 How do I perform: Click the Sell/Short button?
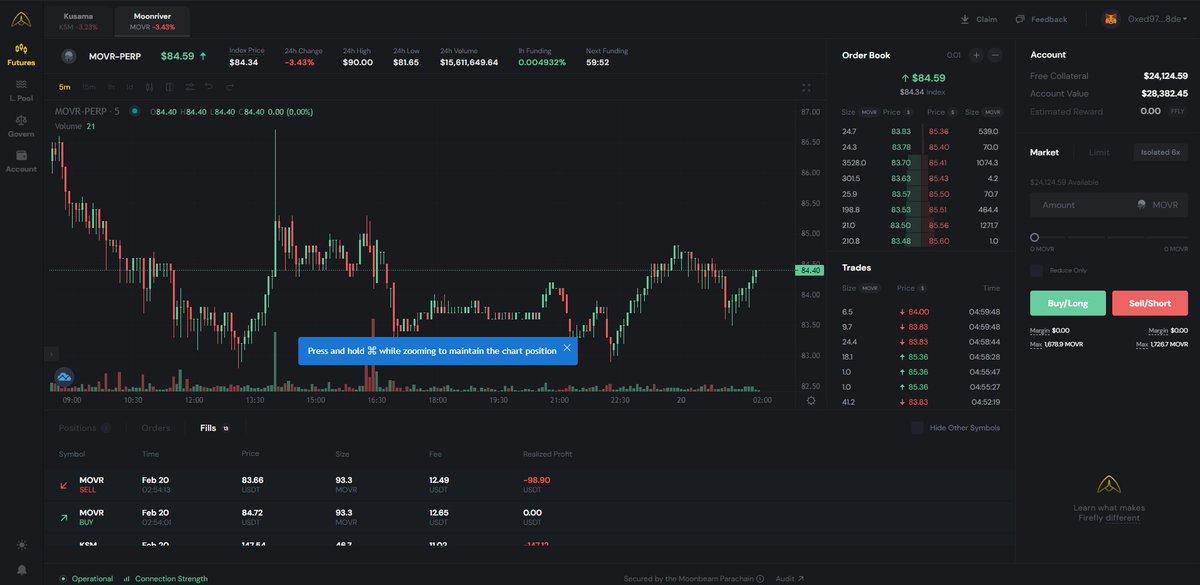pos(1150,303)
